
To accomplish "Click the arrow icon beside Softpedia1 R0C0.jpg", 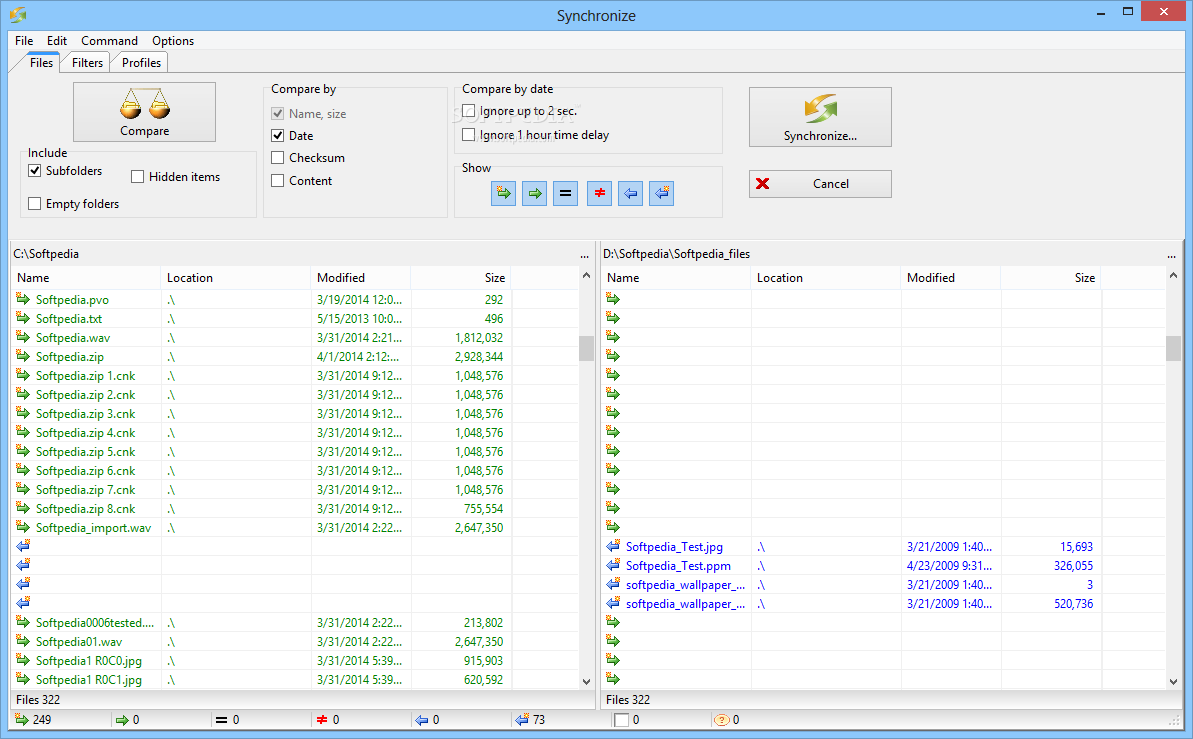I will coord(23,660).
